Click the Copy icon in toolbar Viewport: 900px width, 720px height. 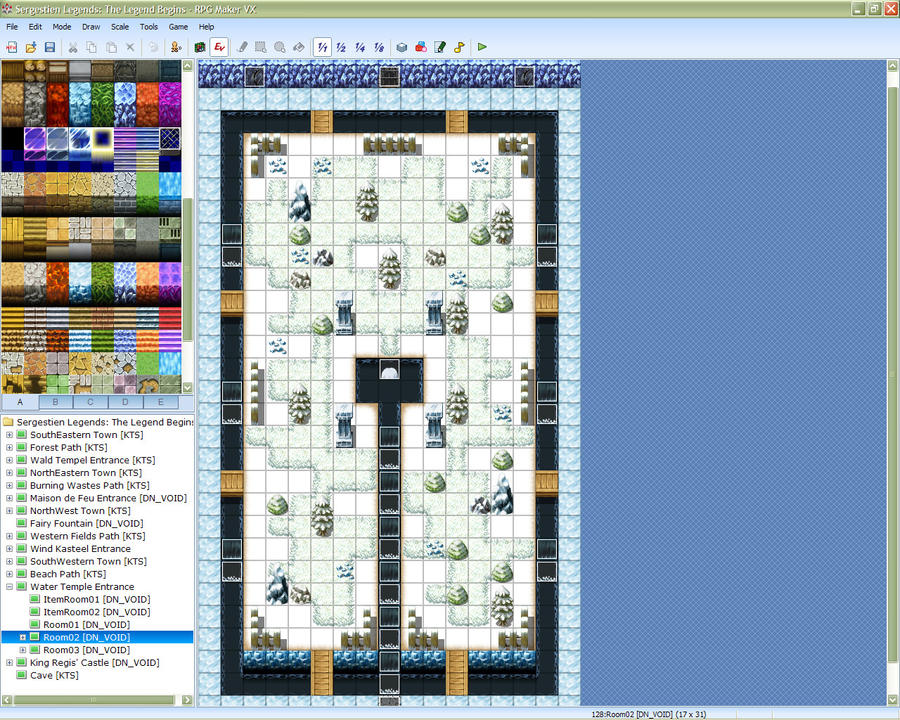[92, 47]
